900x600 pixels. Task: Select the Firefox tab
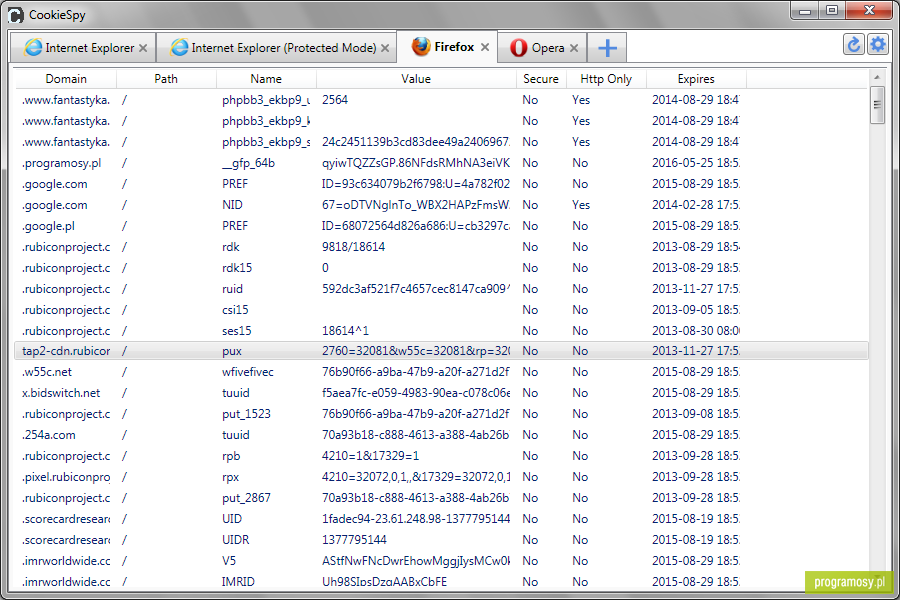point(447,47)
